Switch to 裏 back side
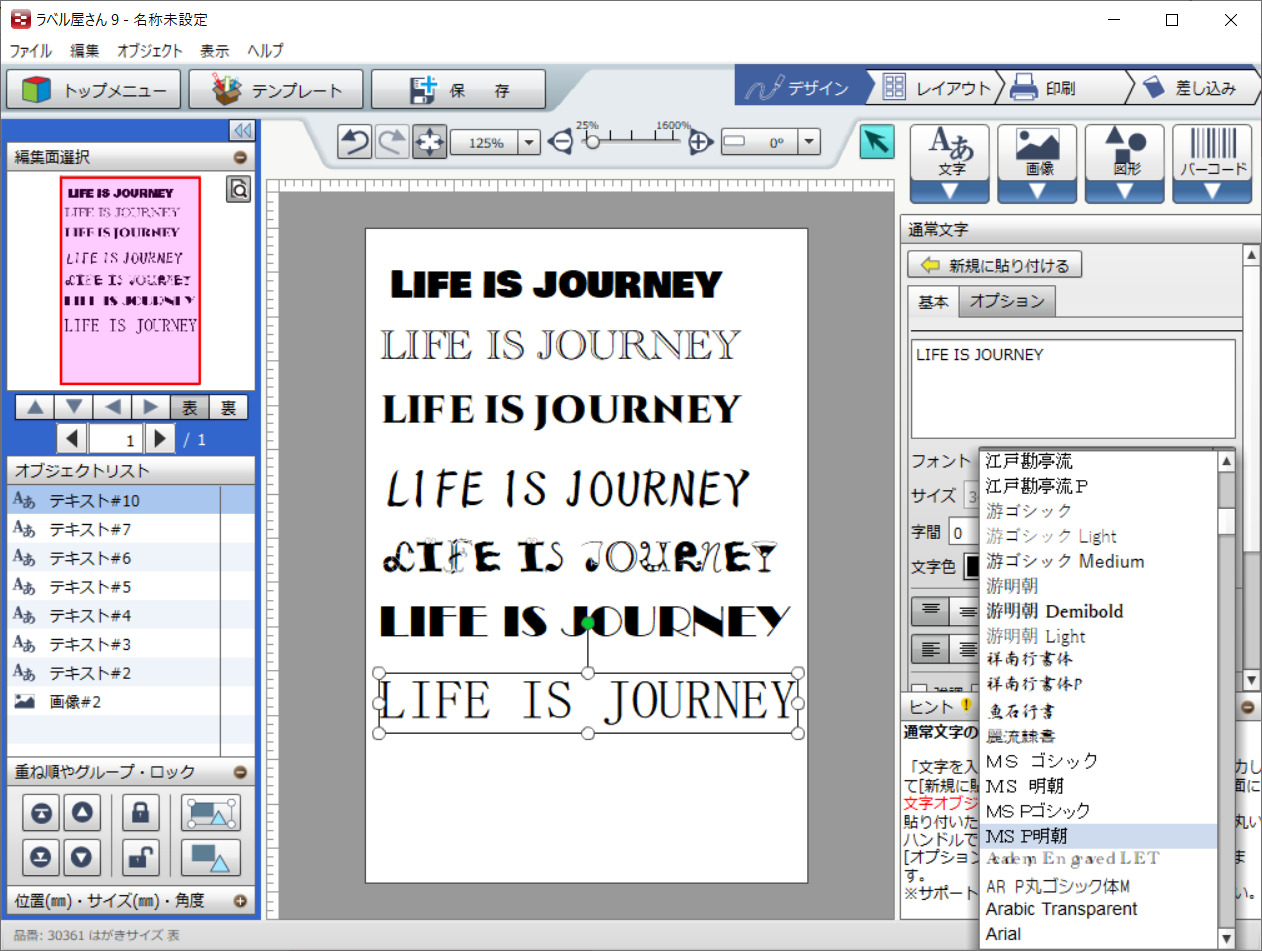 tap(228, 407)
